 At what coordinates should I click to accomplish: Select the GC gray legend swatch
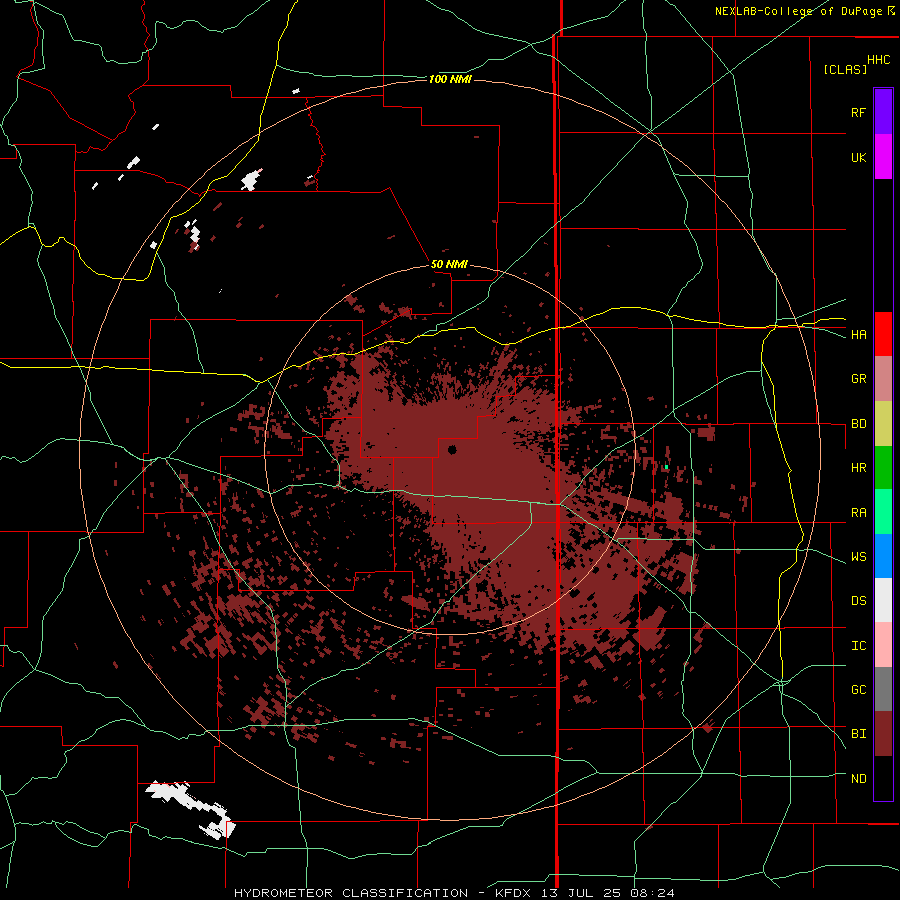point(883,689)
